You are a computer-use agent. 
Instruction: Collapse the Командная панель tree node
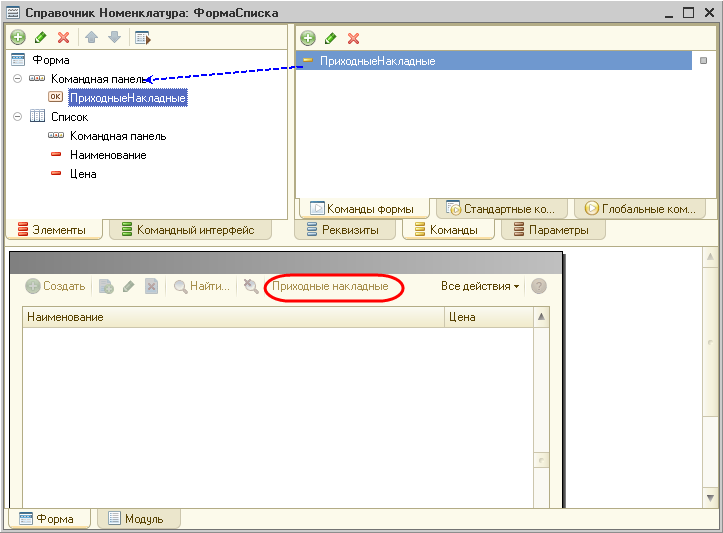[x=18, y=79]
